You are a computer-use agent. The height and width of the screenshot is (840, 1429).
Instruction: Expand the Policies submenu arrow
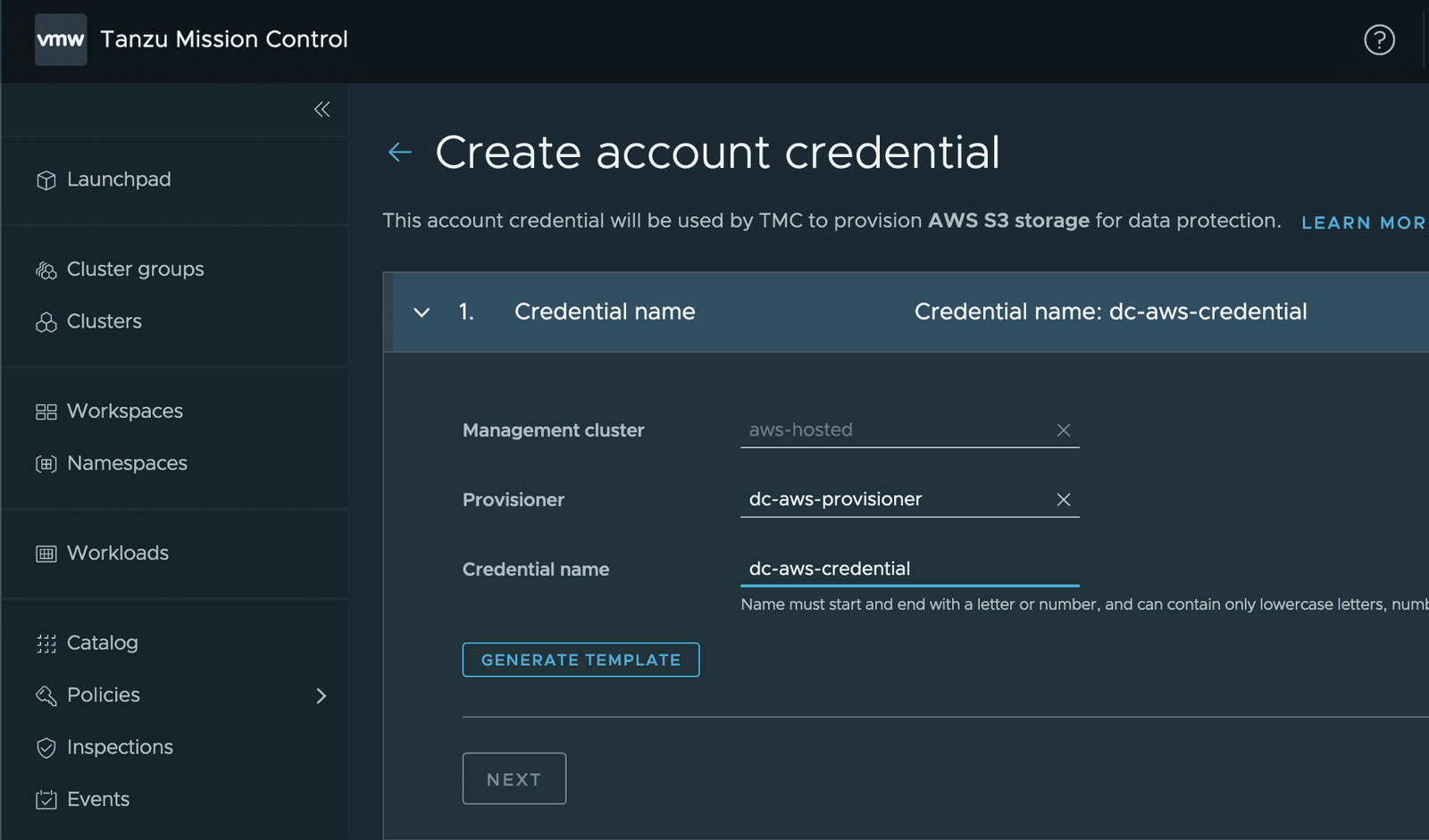tap(322, 695)
